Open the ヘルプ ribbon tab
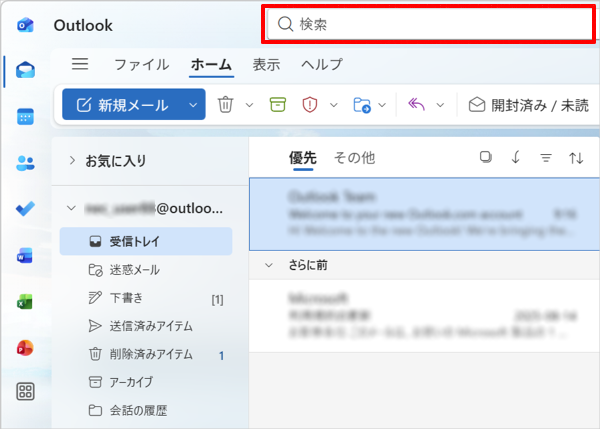This screenshot has width=600, height=429. click(322, 64)
